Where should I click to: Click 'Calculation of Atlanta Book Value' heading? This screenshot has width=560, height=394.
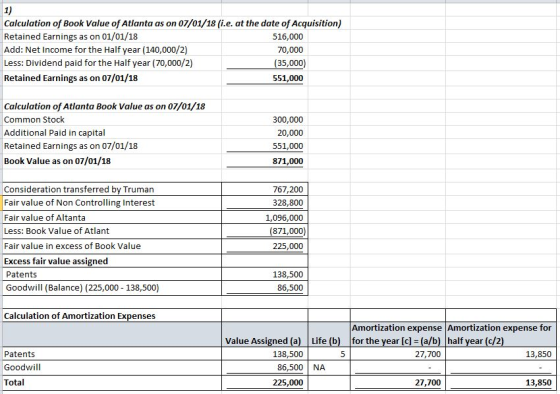pyautogui.click(x=104, y=106)
